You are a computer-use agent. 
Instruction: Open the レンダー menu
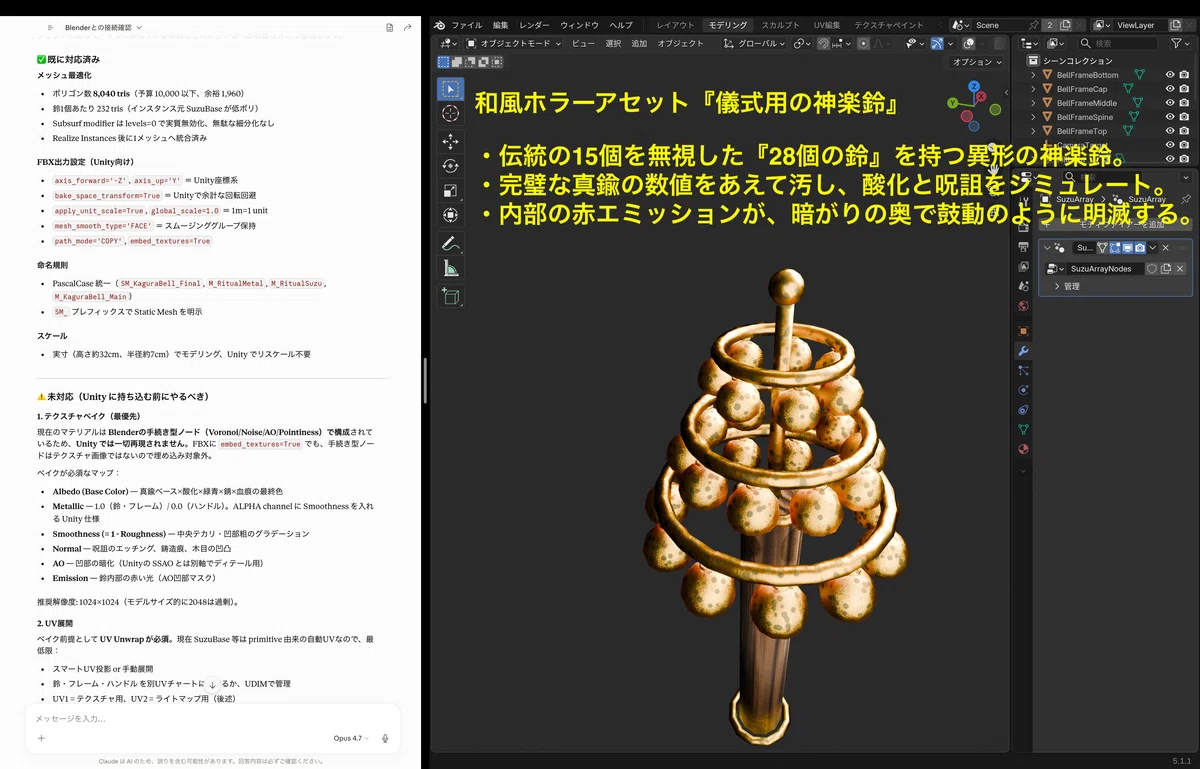[535, 25]
